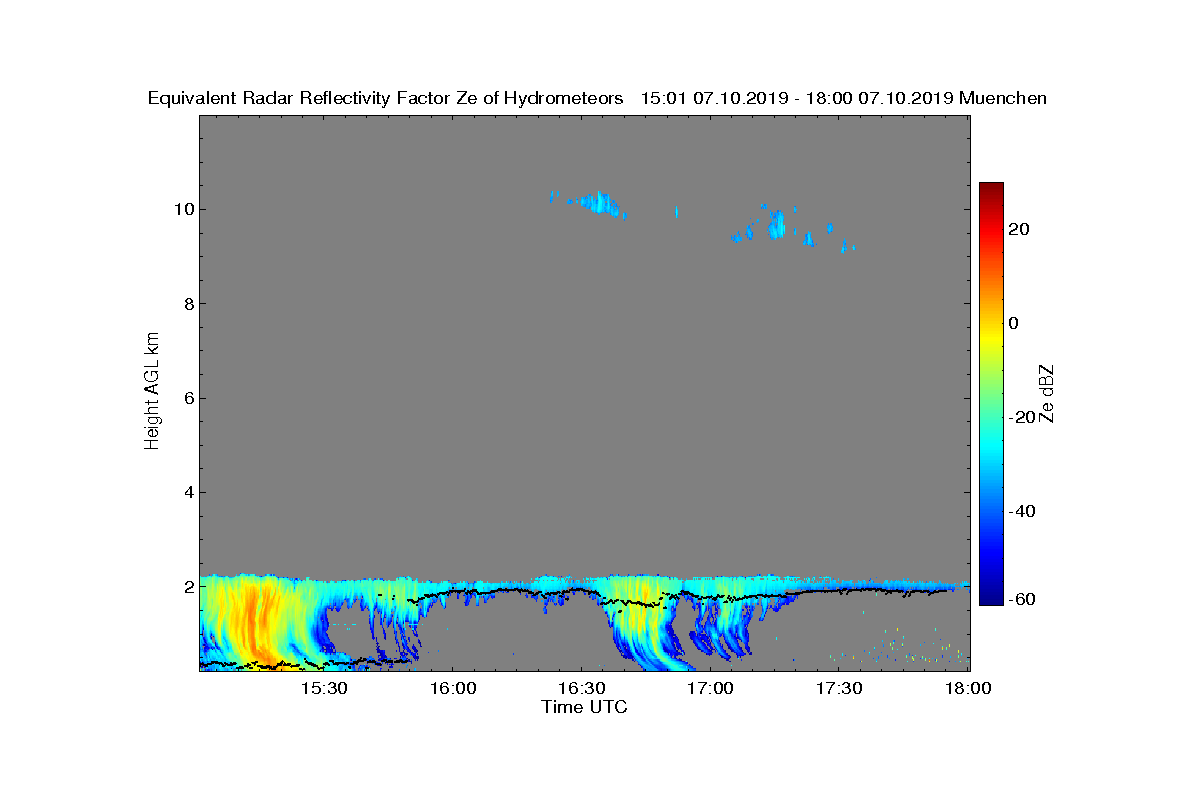1200x800 pixels.
Task: Click the time tick label '18:00'
Action: click(x=968, y=688)
